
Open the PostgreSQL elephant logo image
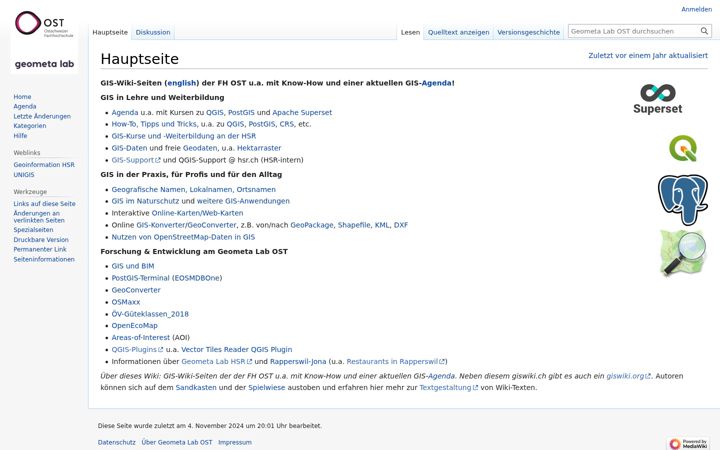pyautogui.click(x=683, y=200)
